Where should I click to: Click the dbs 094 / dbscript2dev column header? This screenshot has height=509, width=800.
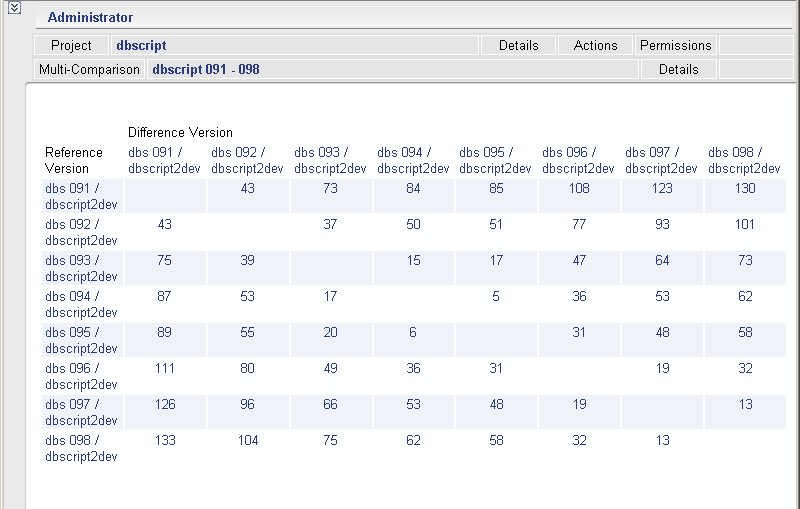(x=413, y=160)
